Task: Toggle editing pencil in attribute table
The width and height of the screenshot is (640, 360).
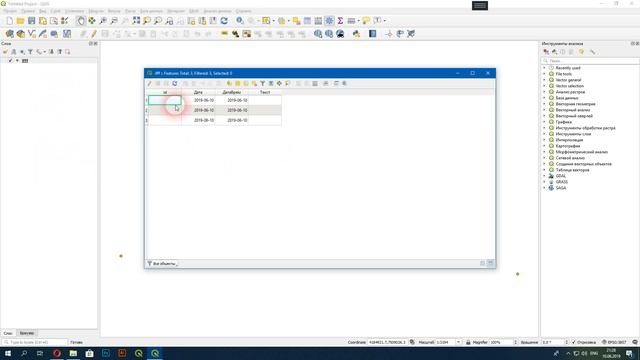Action: [x=149, y=83]
